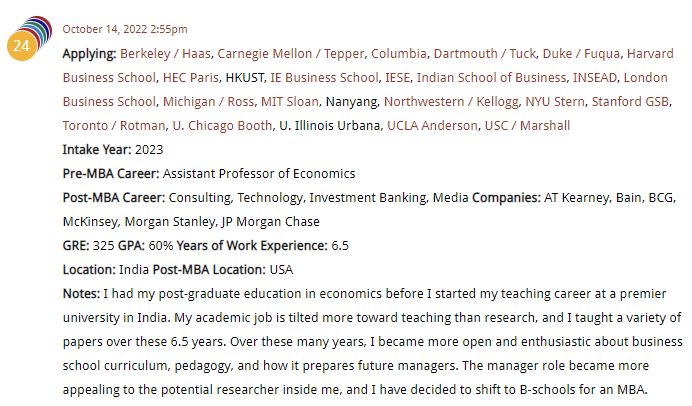Visit the Indian School of Business link
This screenshot has width=692, height=406.
(x=491, y=78)
